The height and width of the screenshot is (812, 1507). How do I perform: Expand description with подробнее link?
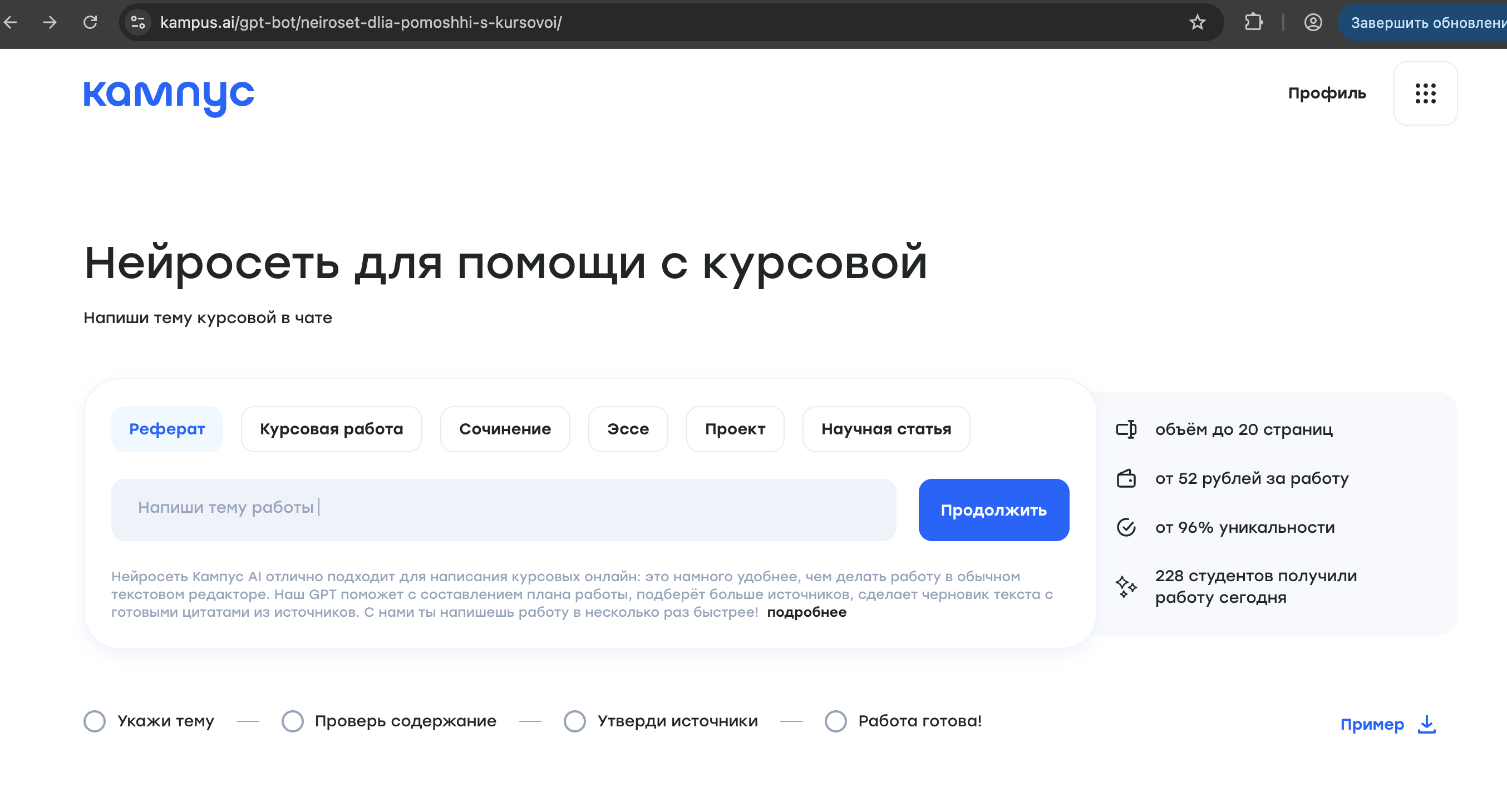tap(806, 612)
